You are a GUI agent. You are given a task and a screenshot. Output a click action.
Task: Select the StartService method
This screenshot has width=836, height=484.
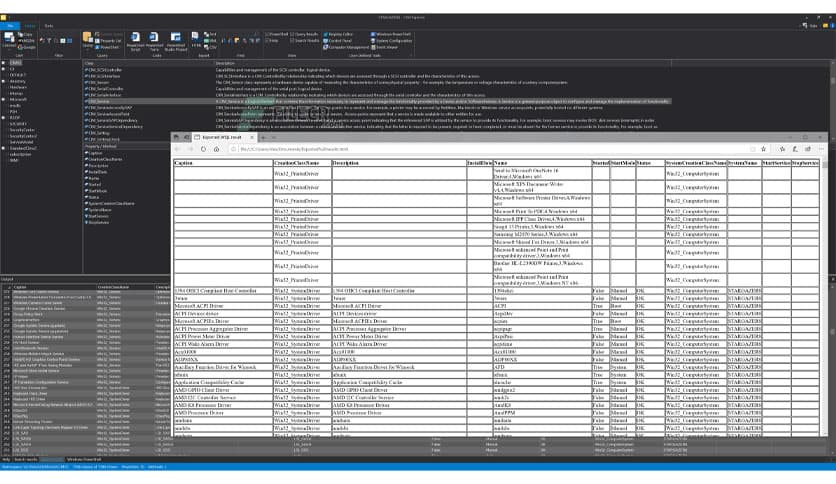[x=98, y=216]
